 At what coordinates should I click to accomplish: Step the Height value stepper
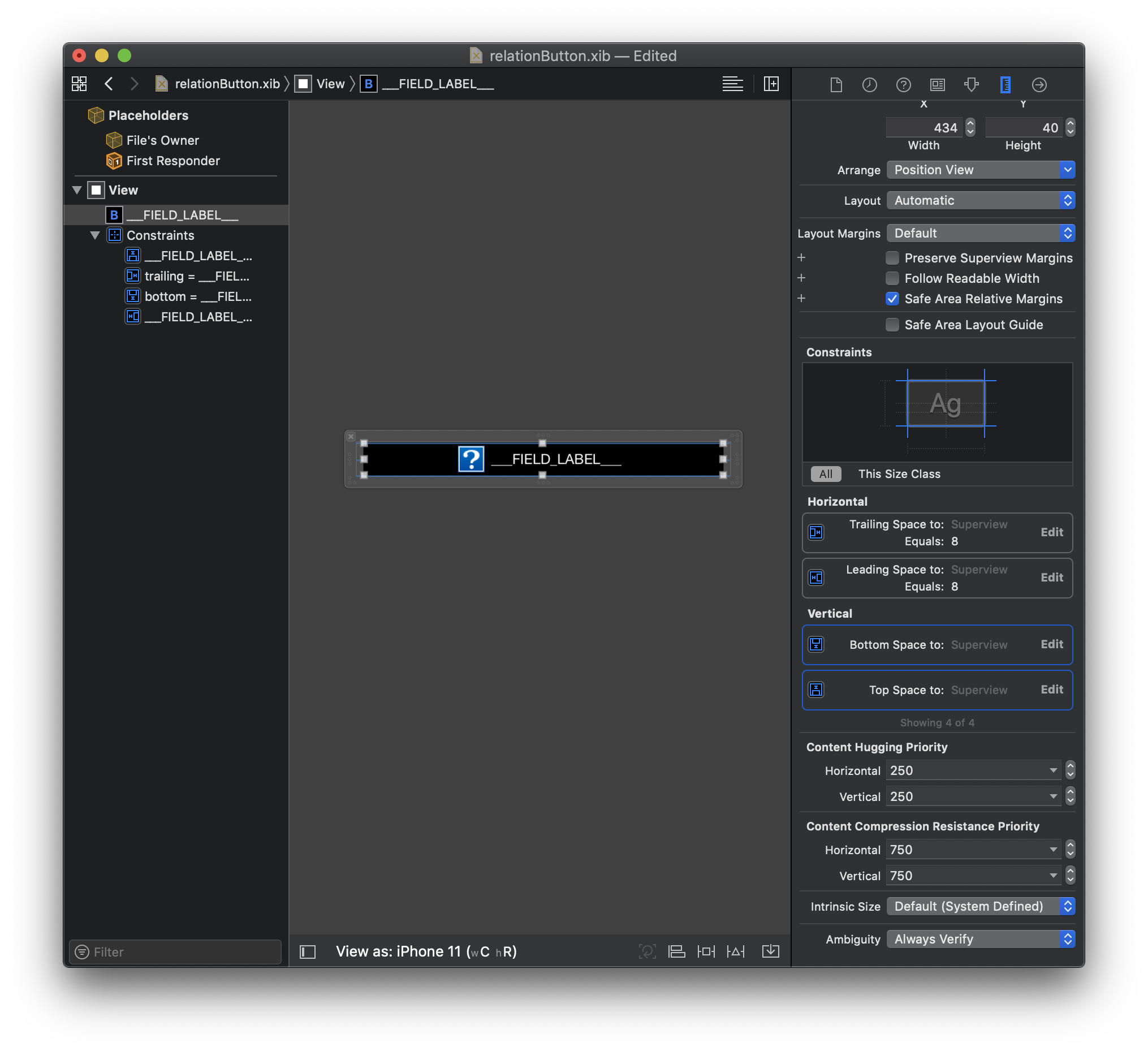(x=1070, y=128)
